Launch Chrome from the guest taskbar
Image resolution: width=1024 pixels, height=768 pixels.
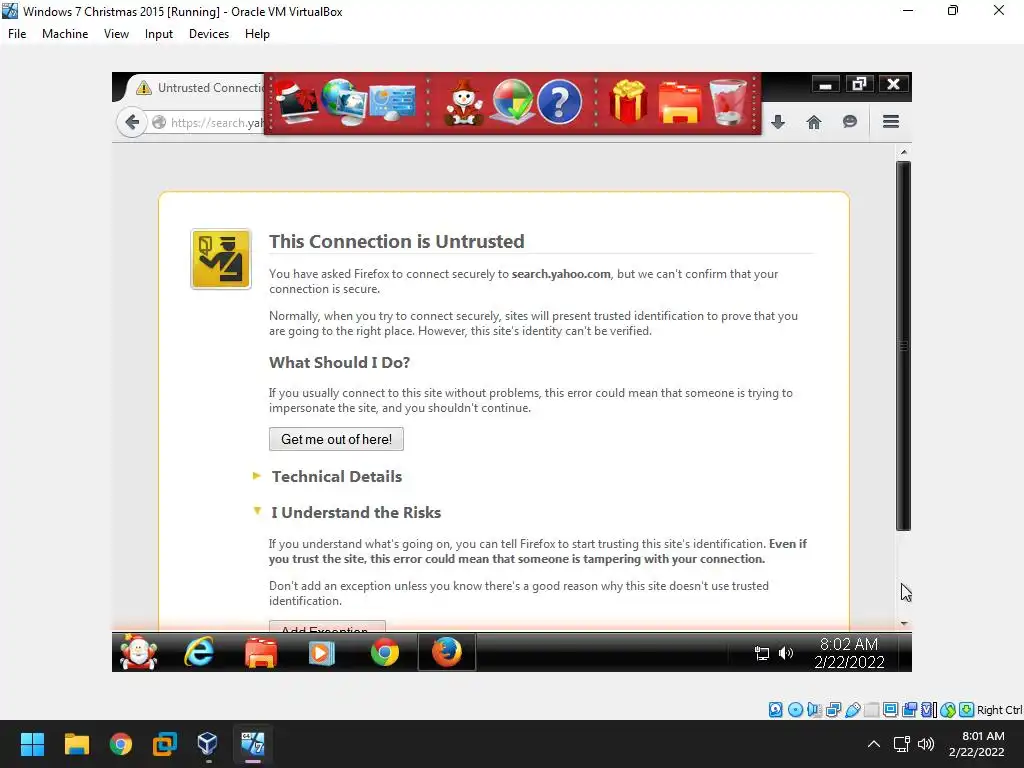coord(385,652)
